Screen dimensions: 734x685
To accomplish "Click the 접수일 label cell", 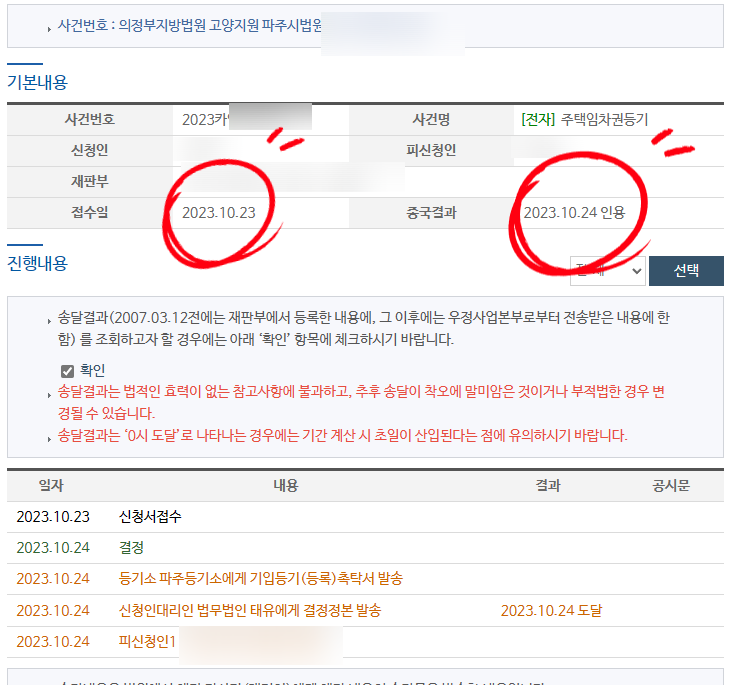I will (x=88, y=213).
